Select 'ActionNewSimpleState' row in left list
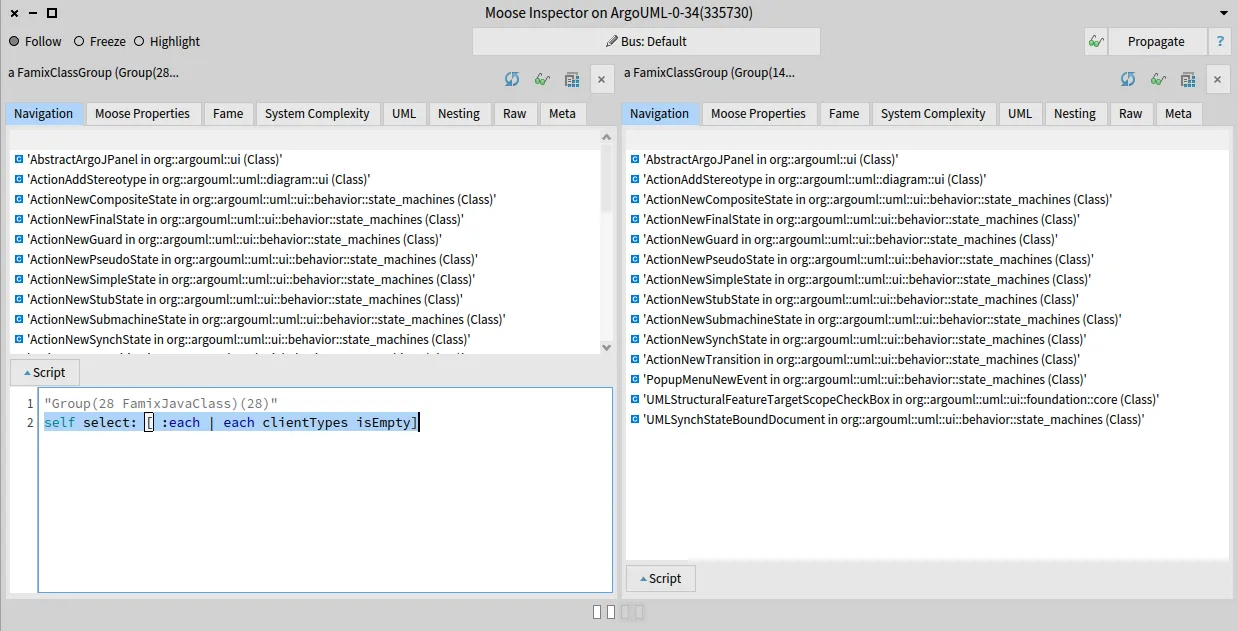Image resolution: width=1238 pixels, height=631 pixels. point(307,279)
